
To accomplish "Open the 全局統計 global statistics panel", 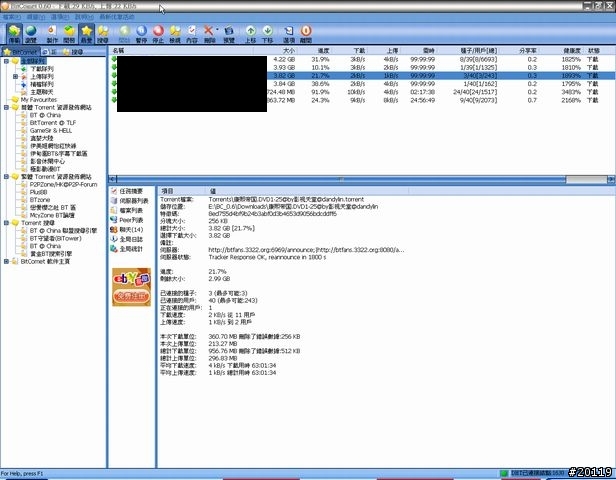I will tap(127, 249).
